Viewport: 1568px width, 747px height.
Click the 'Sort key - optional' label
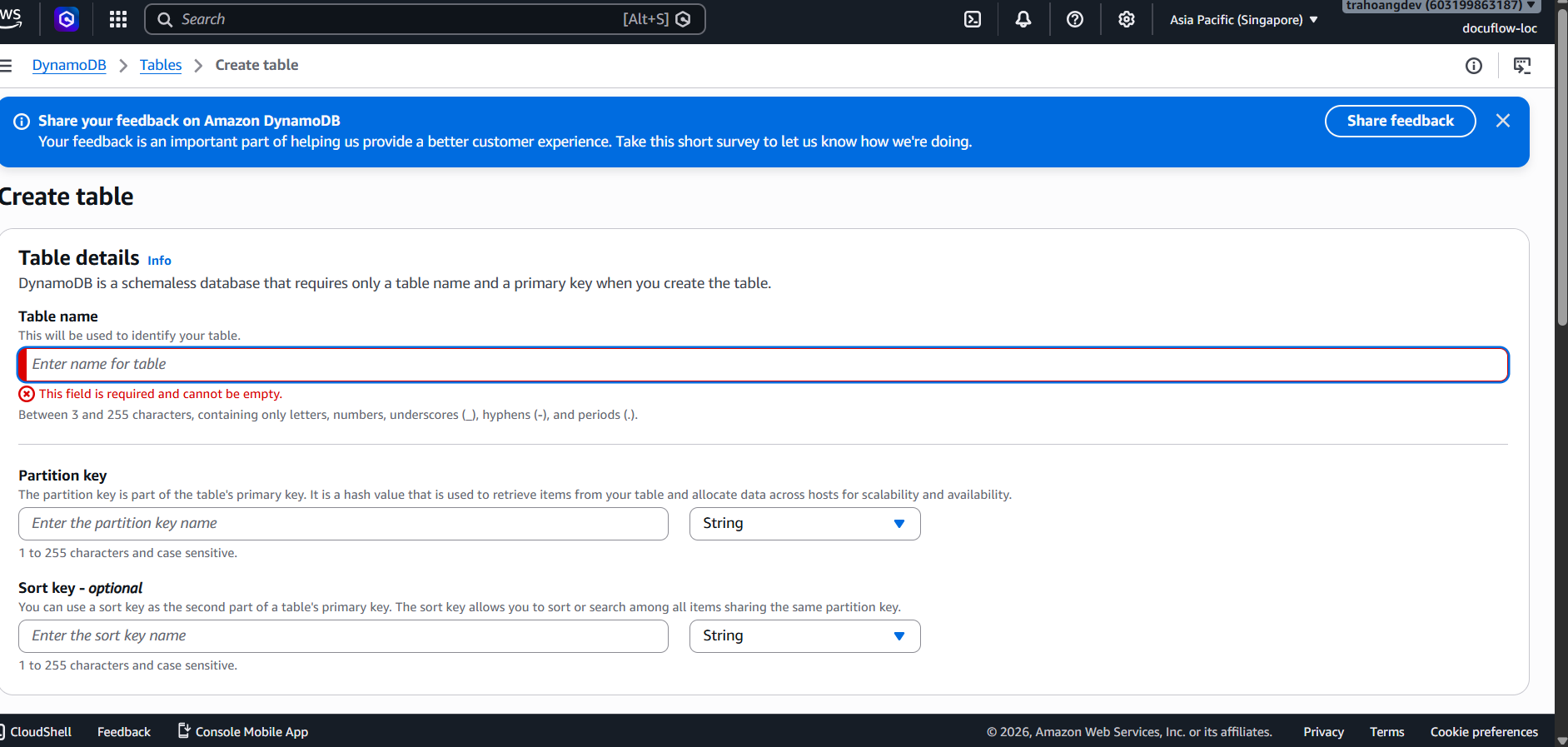(x=80, y=588)
